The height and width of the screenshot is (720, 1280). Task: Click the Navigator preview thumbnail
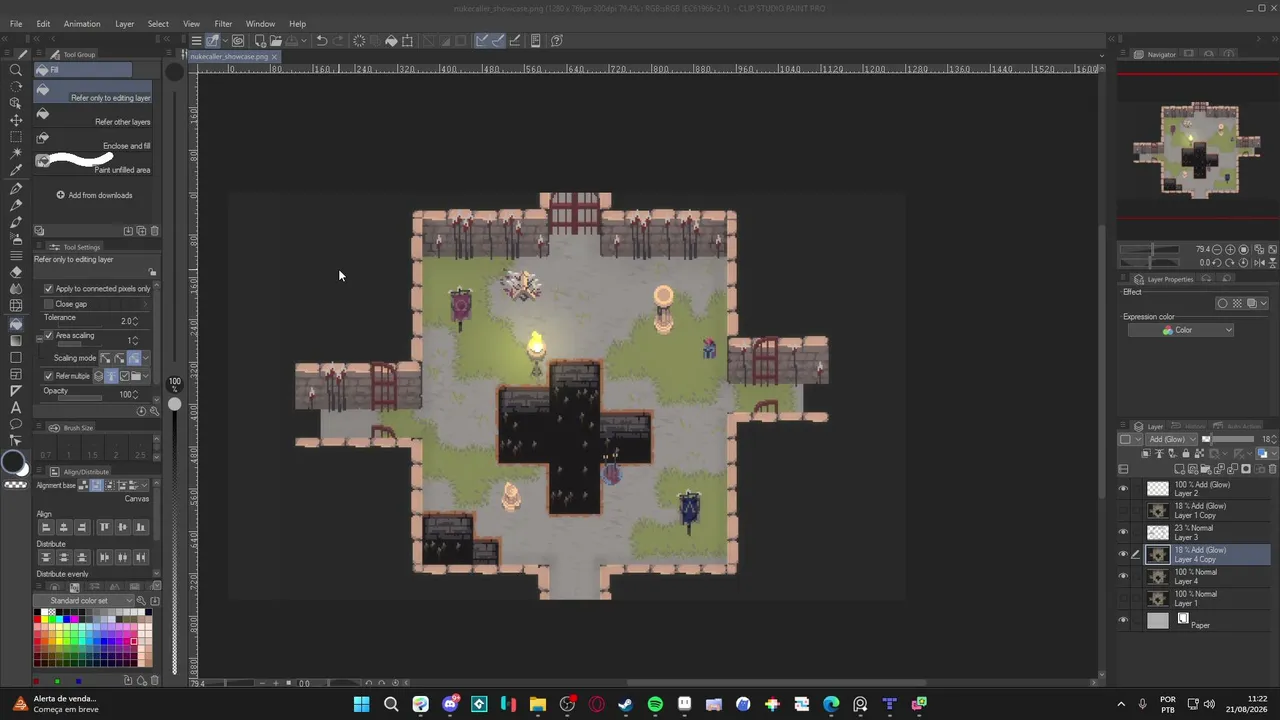click(x=1198, y=150)
